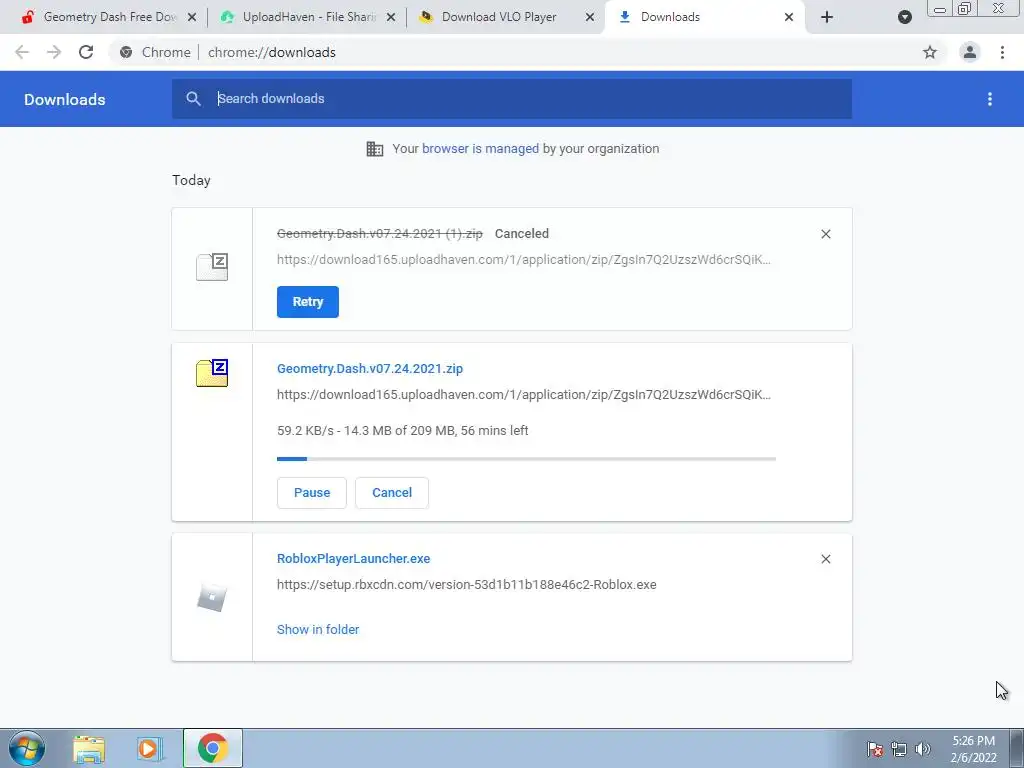
Task: Click the Chrome taskbar icon
Action: (212, 748)
